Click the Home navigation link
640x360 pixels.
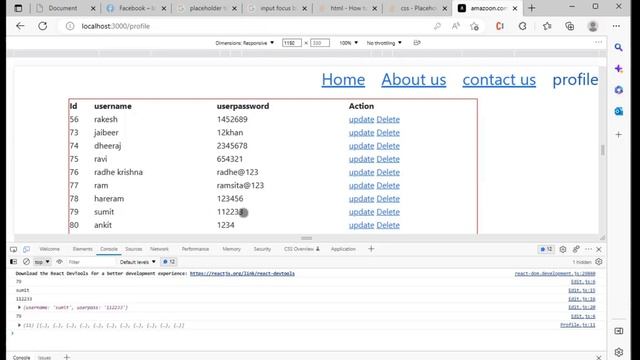click(343, 80)
